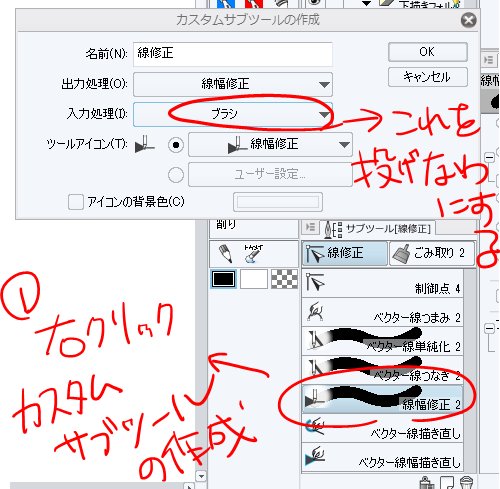Click the サブツール[線修正] palette title
Screen dimensions: 500x489
pyautogui.click(x=389, y=229)
